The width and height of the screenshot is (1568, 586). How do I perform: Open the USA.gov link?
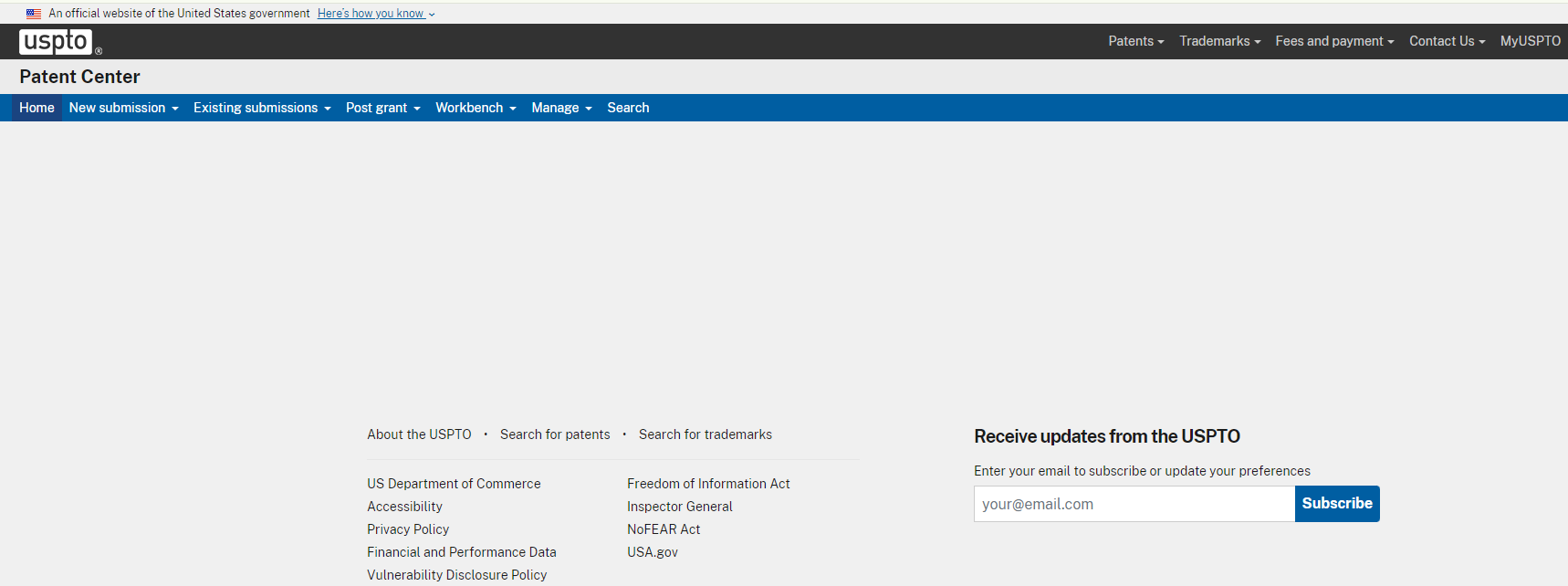(x=653, y=552)
